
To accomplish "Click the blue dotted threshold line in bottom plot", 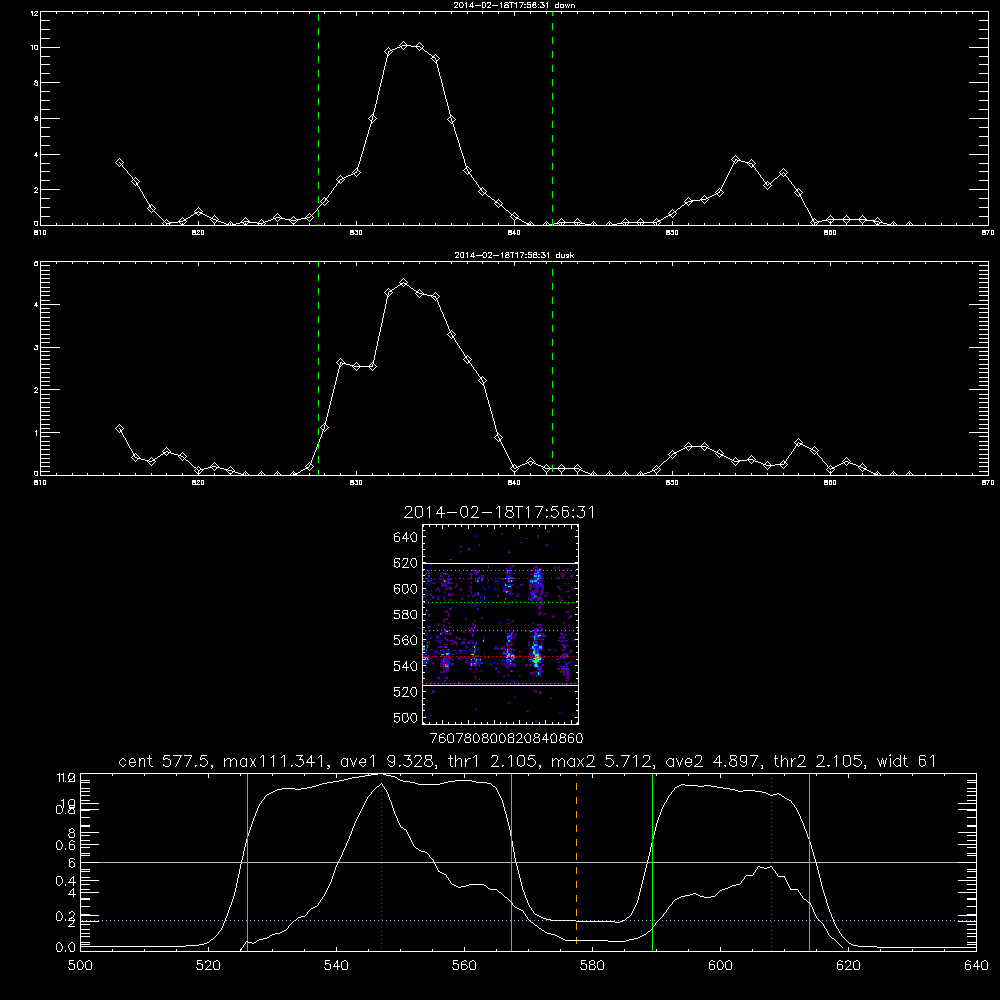I will [528, 920].
